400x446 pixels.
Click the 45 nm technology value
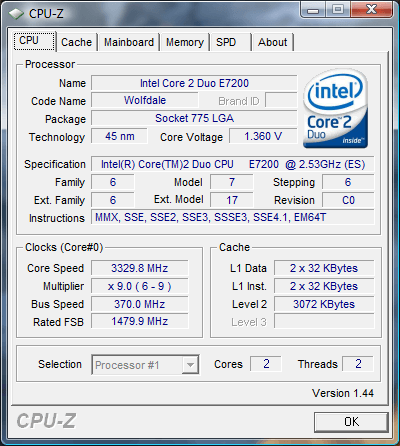pos(119,136)
